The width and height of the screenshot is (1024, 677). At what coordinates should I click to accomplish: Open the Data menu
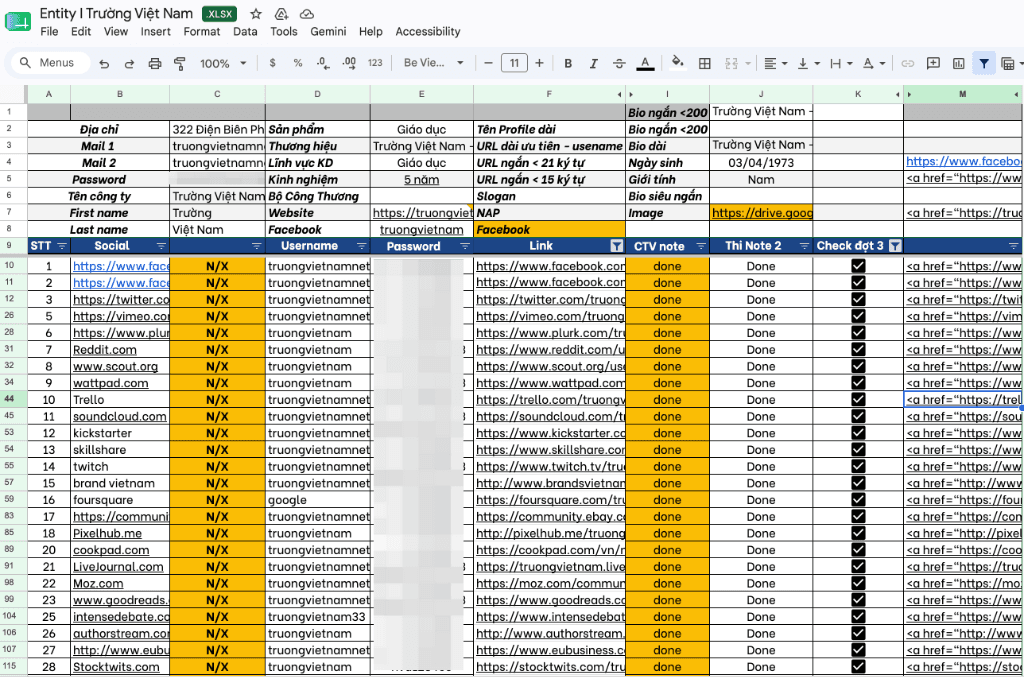coord(245,31)
